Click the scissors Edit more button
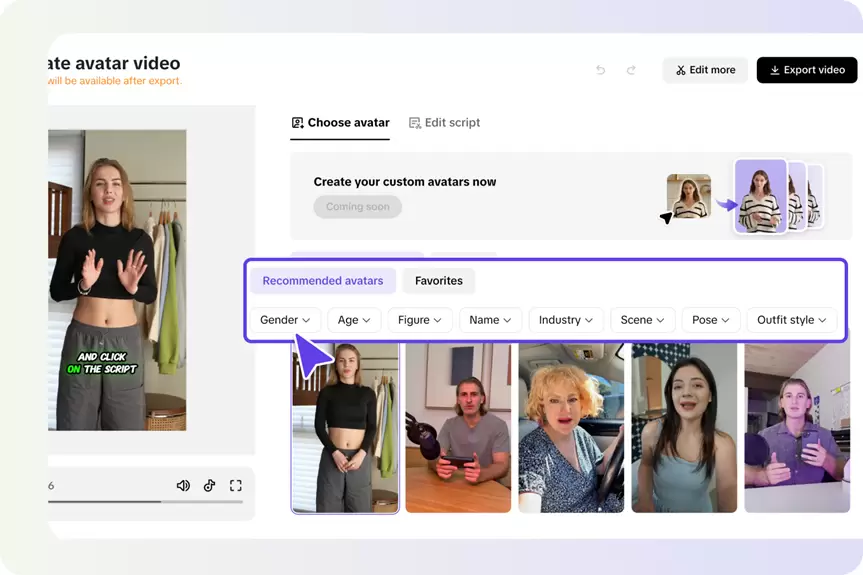Image resolution: width=863 pixels, height=575 pixels. click(706, 70)
